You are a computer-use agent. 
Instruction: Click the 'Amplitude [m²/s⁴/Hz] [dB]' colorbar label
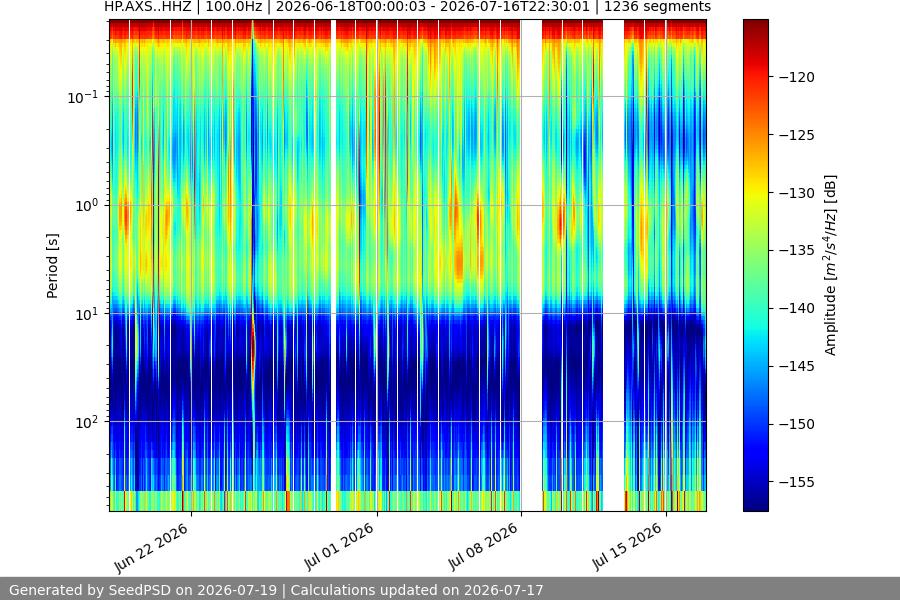point(831,265)
